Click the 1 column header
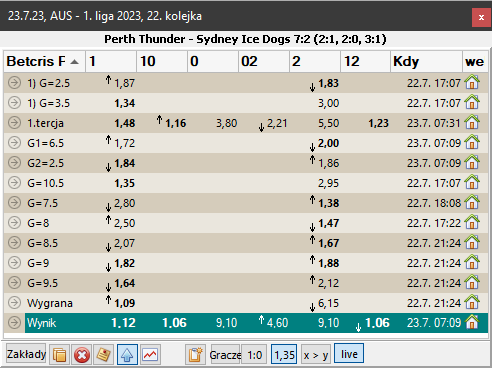 point(111,61)
